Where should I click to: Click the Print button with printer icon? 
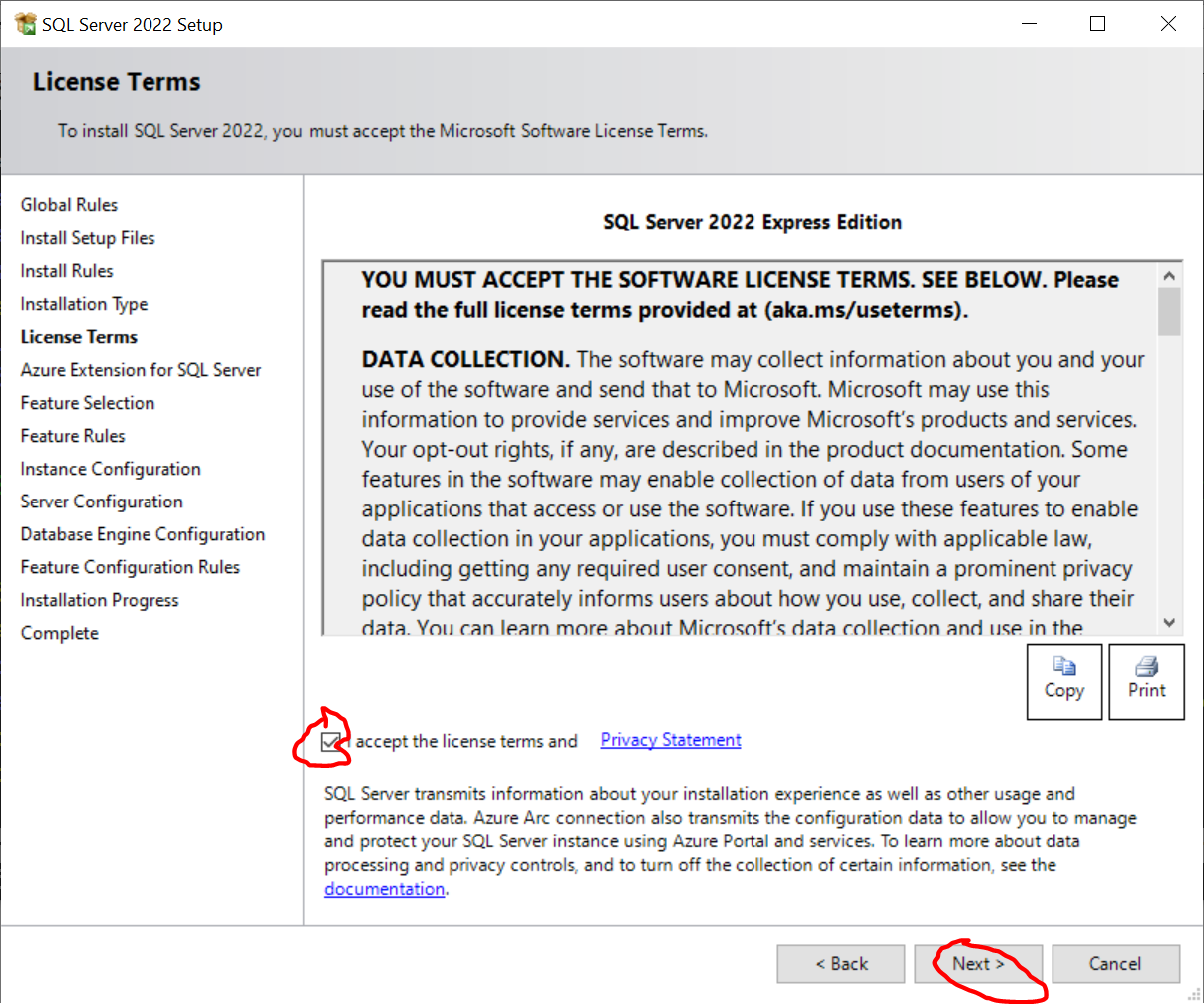coord(1146,681)
